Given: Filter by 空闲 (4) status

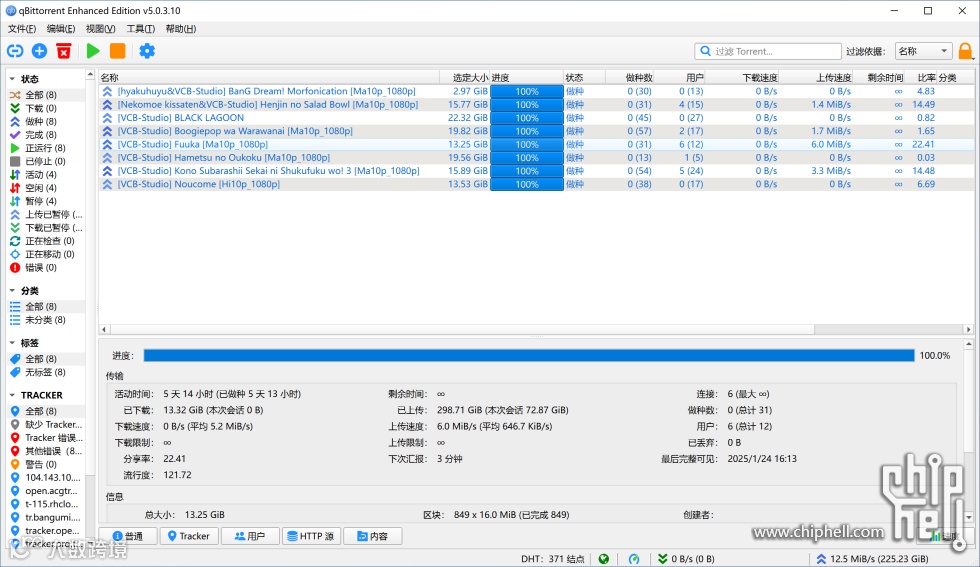Looking at the screenshot, I should click(34, 188).
